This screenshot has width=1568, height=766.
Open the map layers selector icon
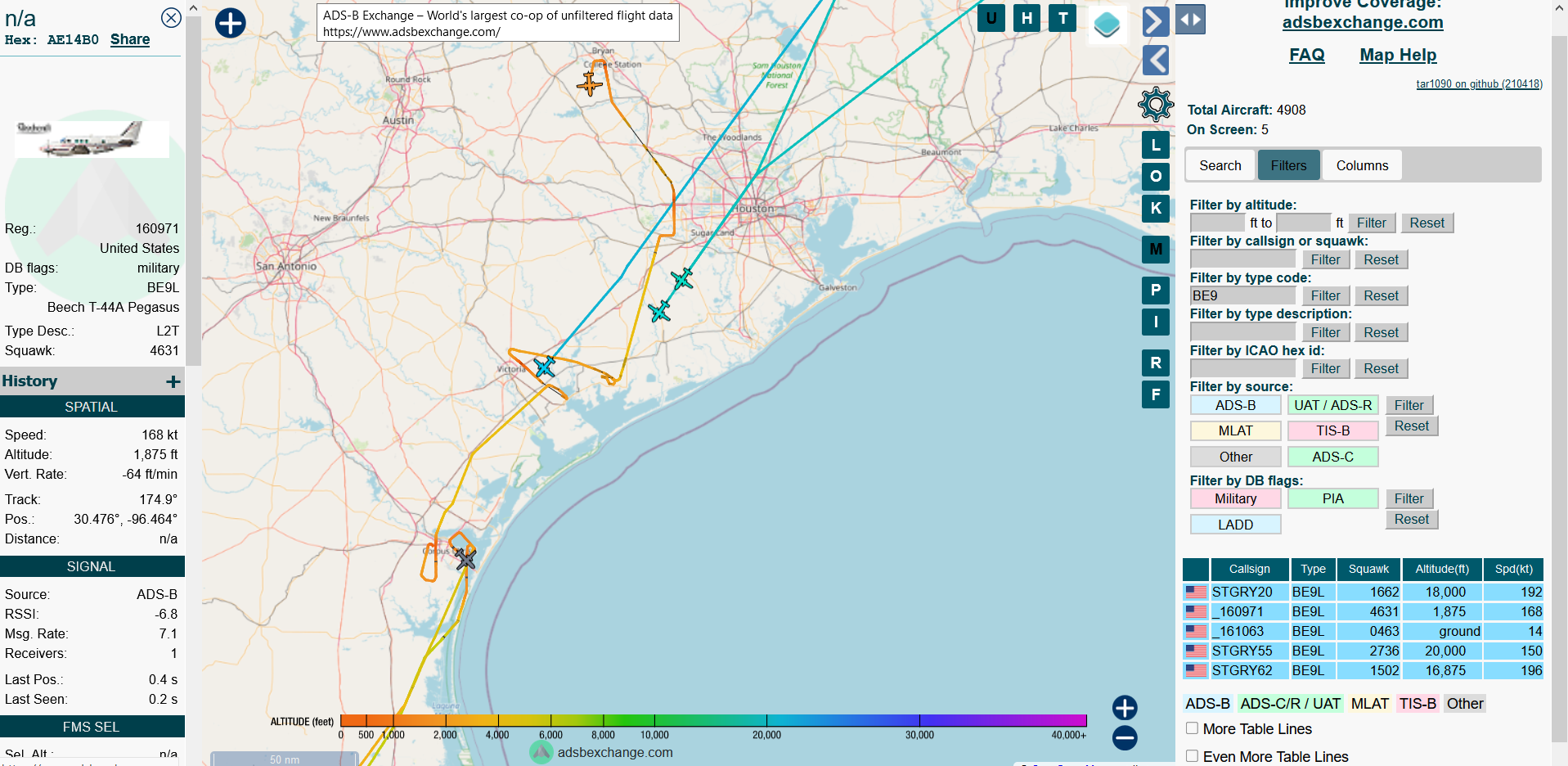[x=1107, y=25]
